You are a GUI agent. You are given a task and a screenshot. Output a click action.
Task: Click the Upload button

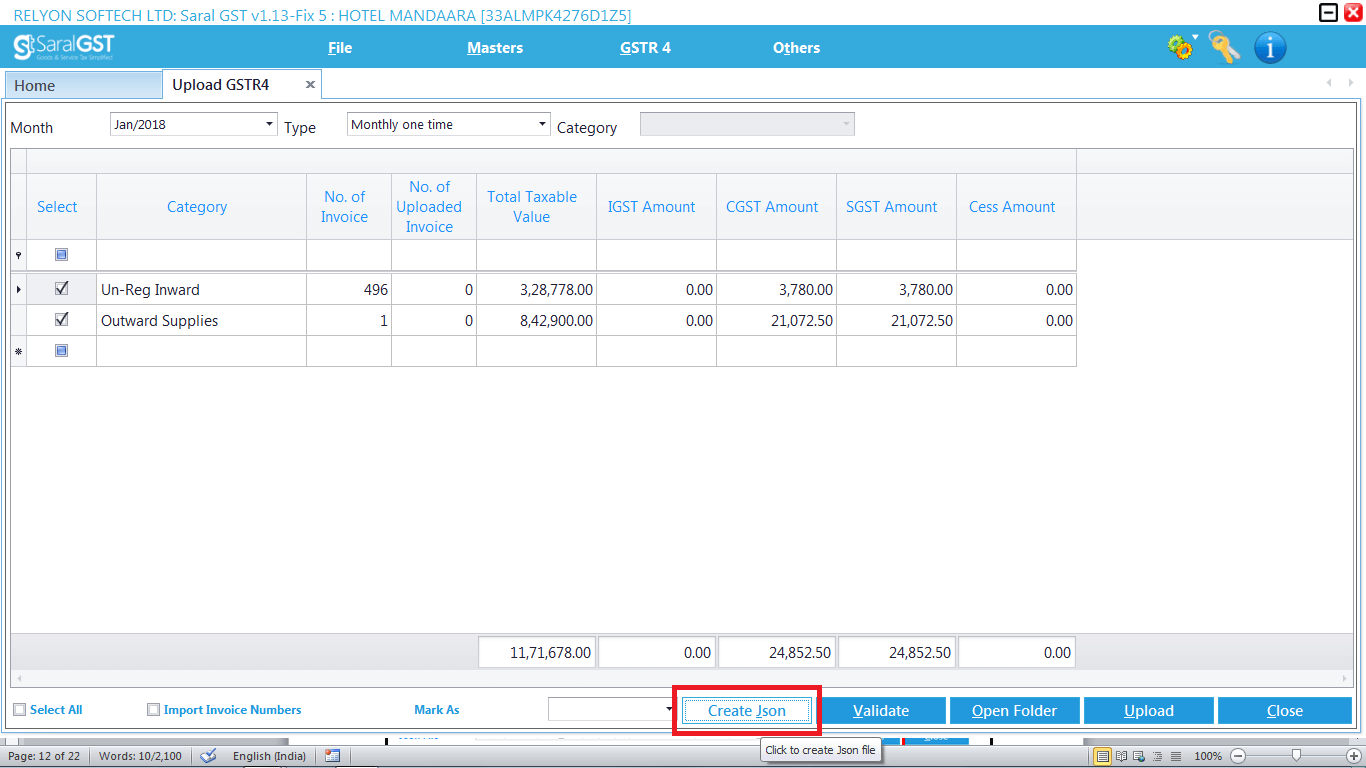coord(1149,711)
